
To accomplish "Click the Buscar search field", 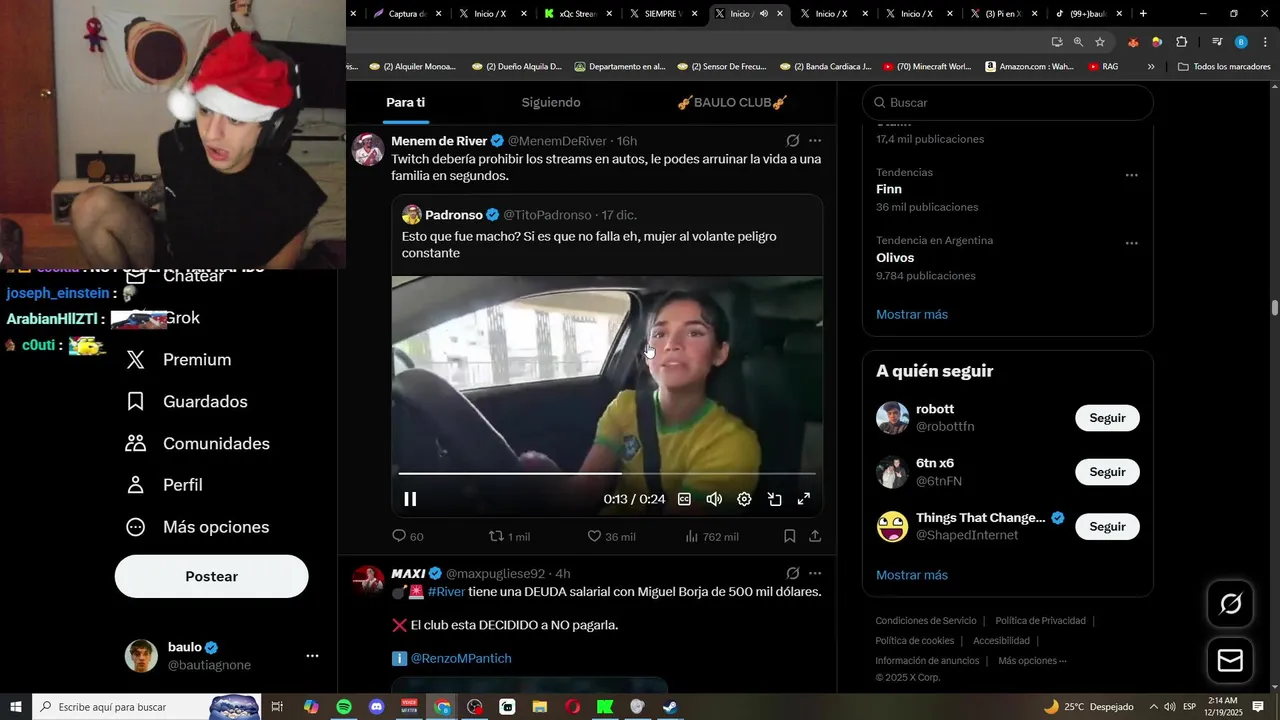I will coord(1008,102).
